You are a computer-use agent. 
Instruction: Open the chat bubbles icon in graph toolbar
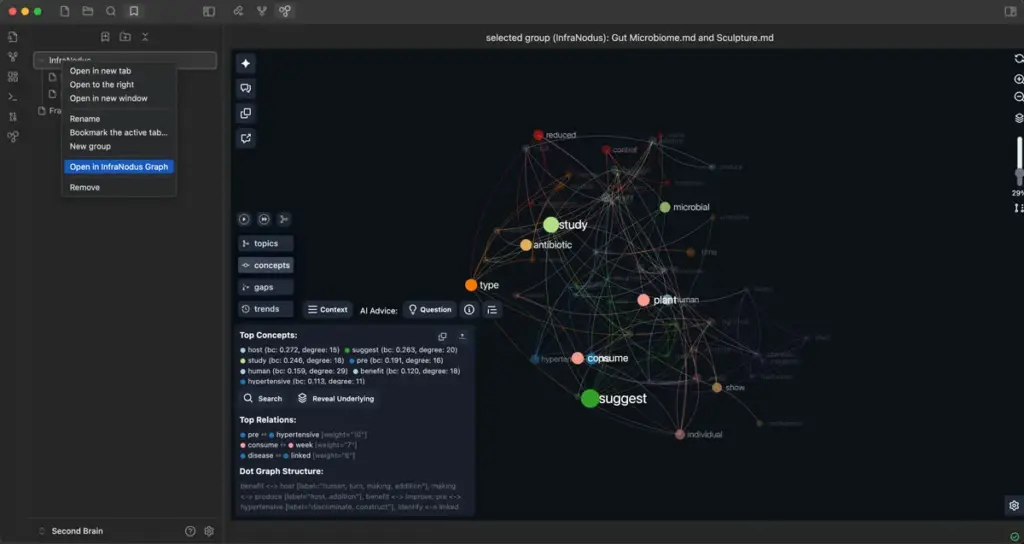(246, 88)
